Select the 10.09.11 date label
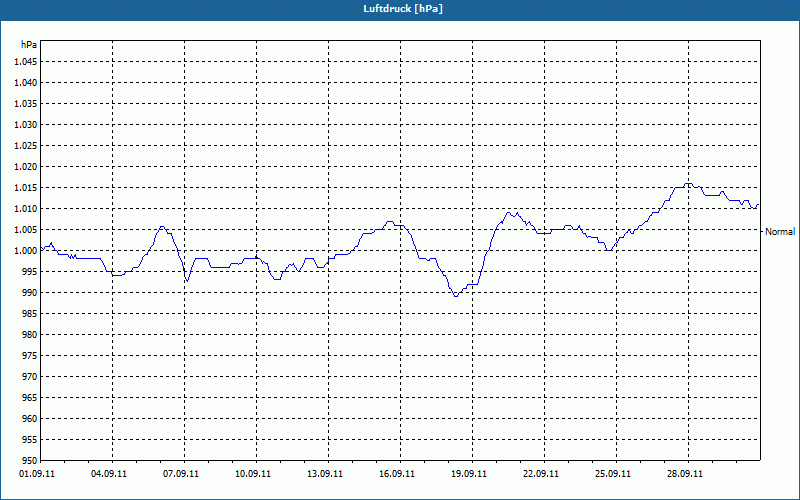Image resolution: width=800 pixels, height=500 pixels. [253, 474]
